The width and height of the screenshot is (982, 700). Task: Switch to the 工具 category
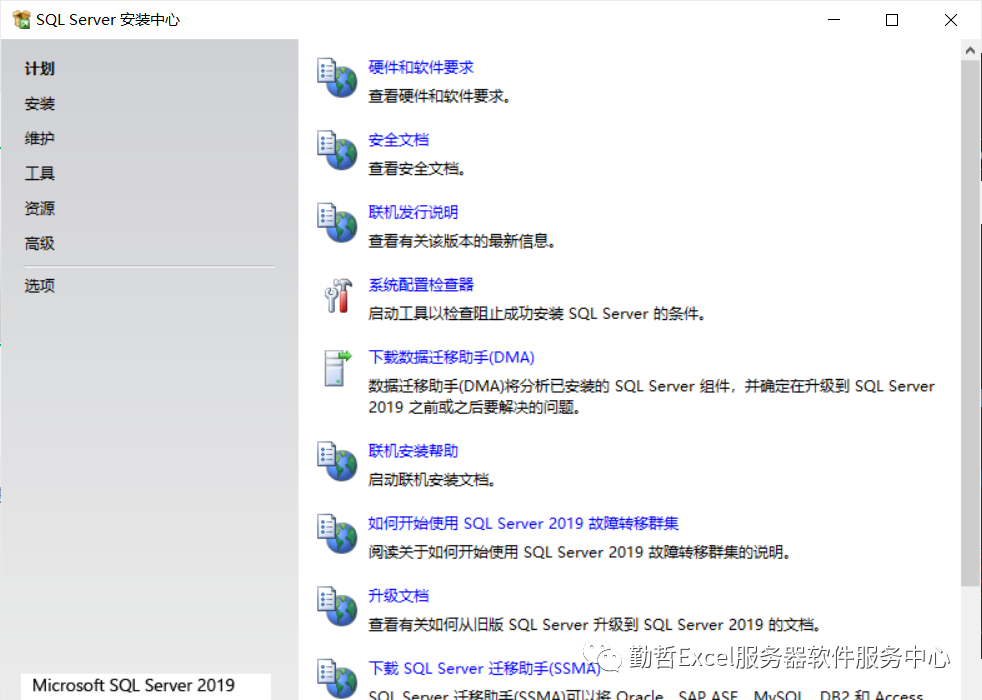coord(39,173)
